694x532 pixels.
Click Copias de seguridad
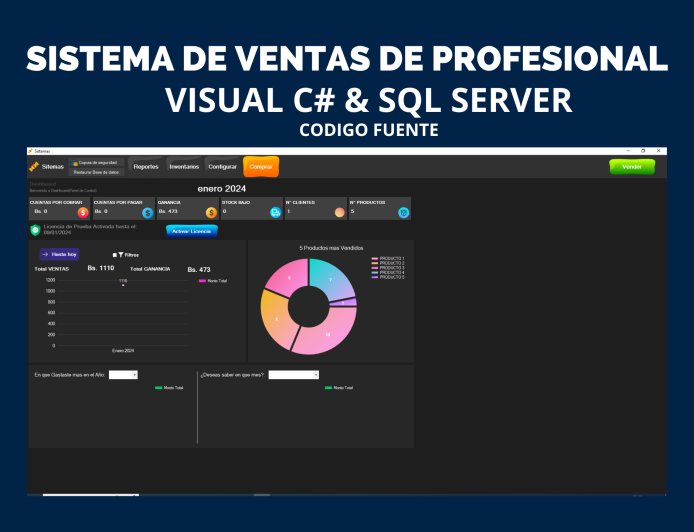97,163
